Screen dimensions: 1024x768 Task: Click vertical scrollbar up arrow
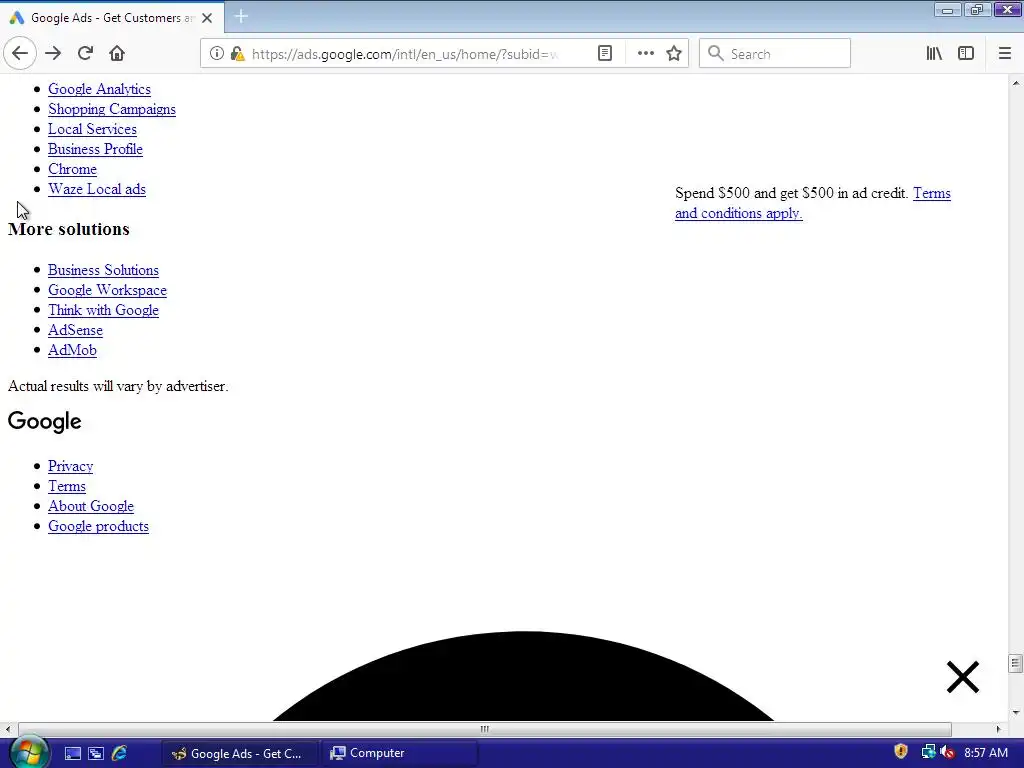(x=1016, y=82)
